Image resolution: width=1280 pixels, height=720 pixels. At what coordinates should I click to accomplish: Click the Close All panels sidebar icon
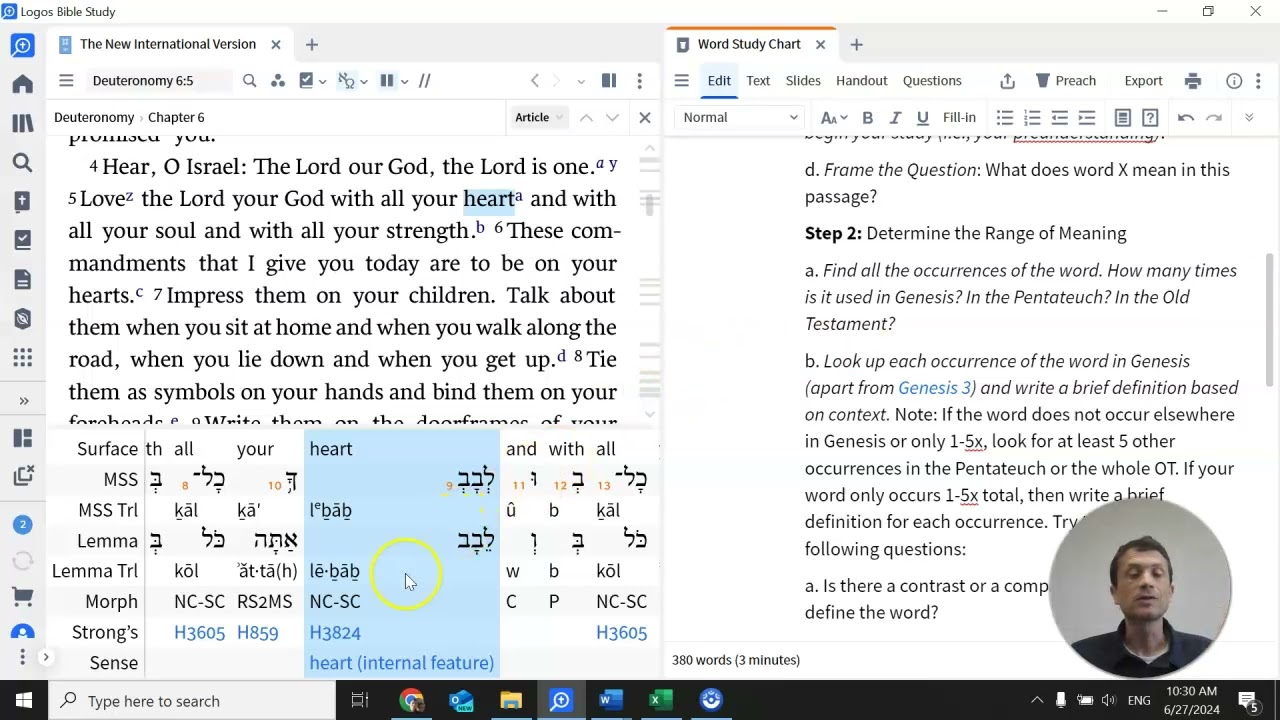(x=22, y=477)
